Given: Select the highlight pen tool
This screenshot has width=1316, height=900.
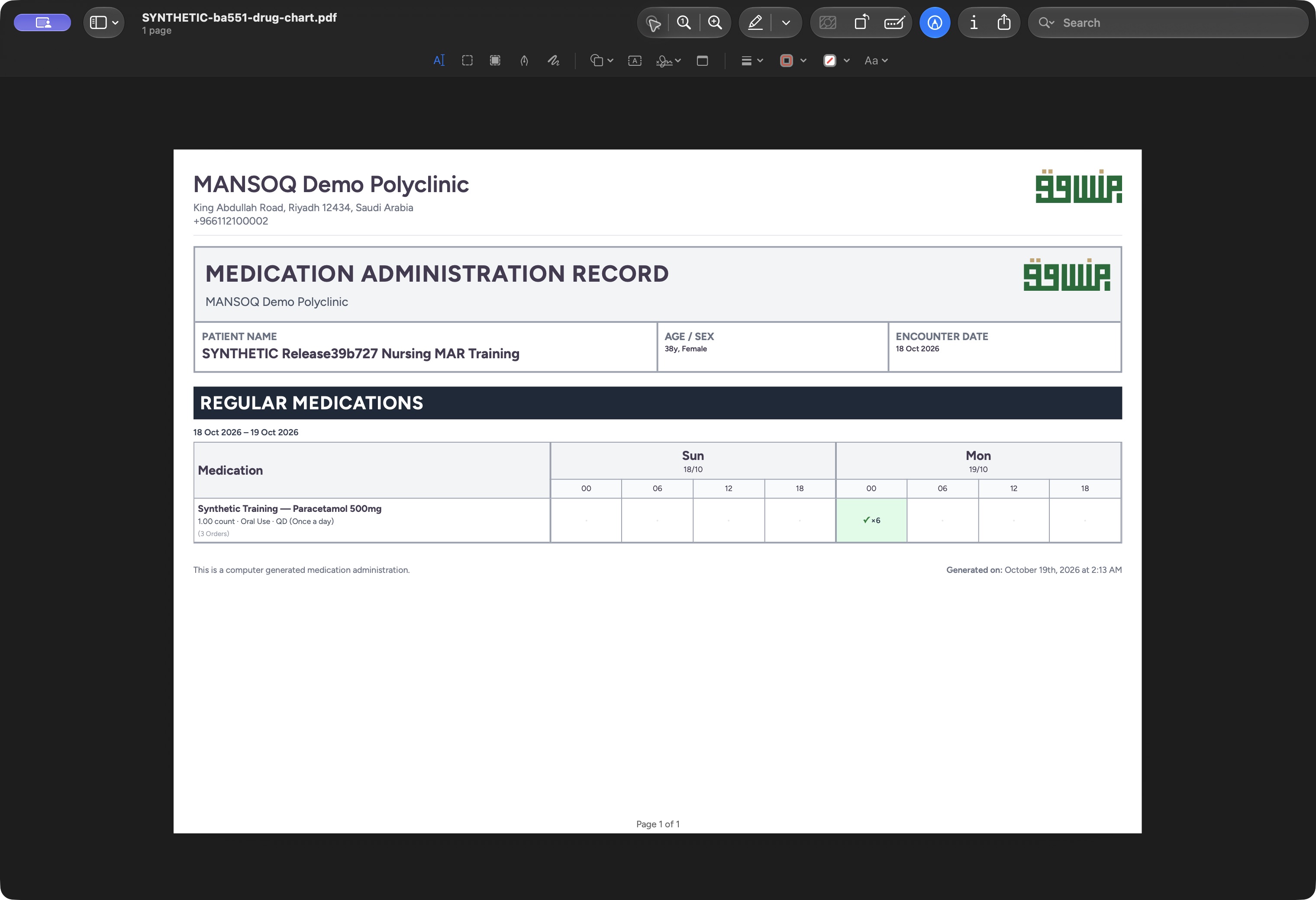Looking at the screenshot, I should point(755,22).
